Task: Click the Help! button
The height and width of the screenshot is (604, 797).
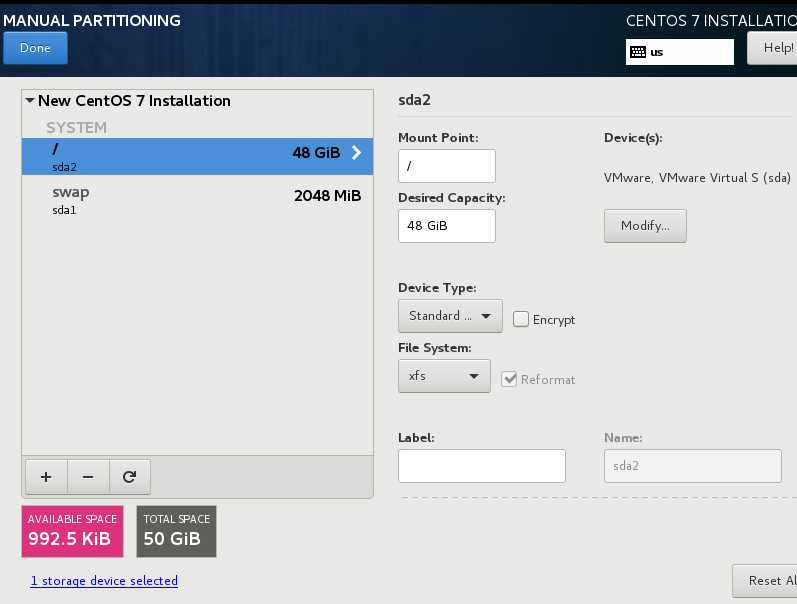Action: pos(773,48)
